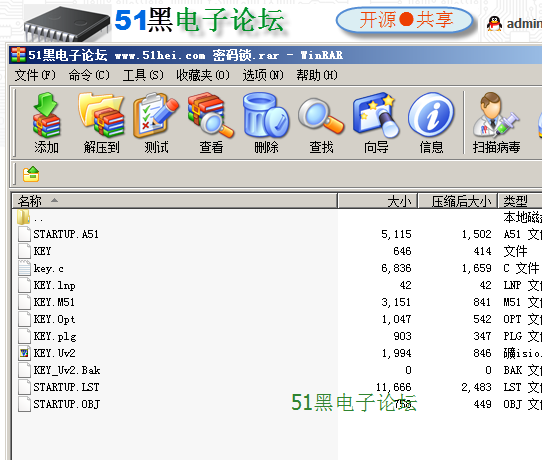The width and height of the screenshot is (542, 460).
Task: Open the Tools (工具) menu
Action: [143, 75]
